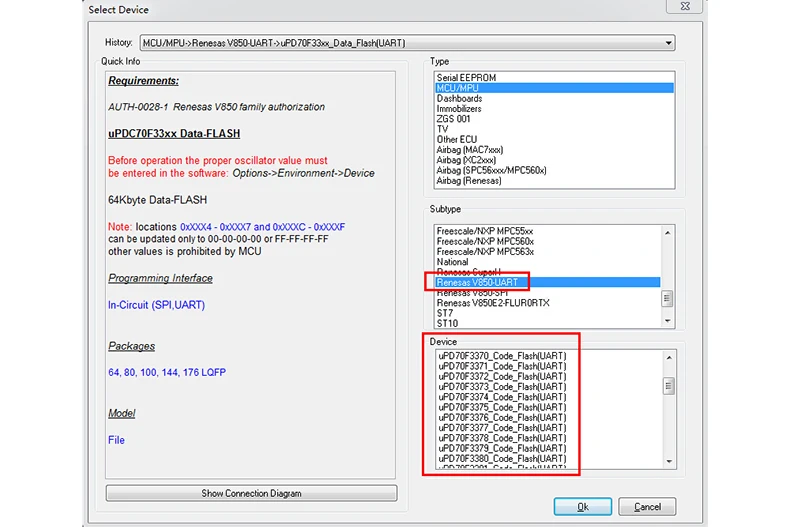Viewport: 790px width, 527px height.
Task: Click the Device list scroll-down arrow
Action: tap(669, 462)
